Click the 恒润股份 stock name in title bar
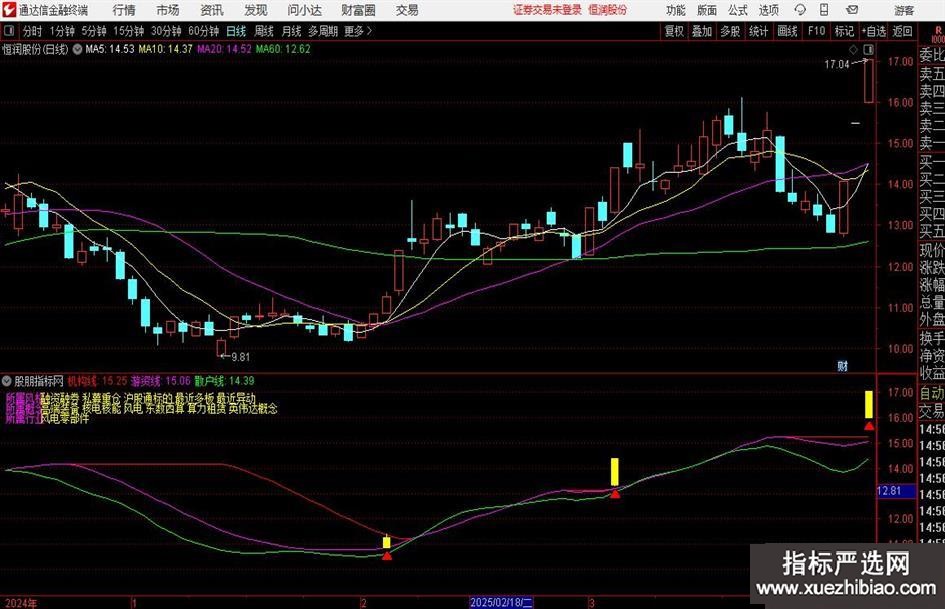 (x=607, y=10)
